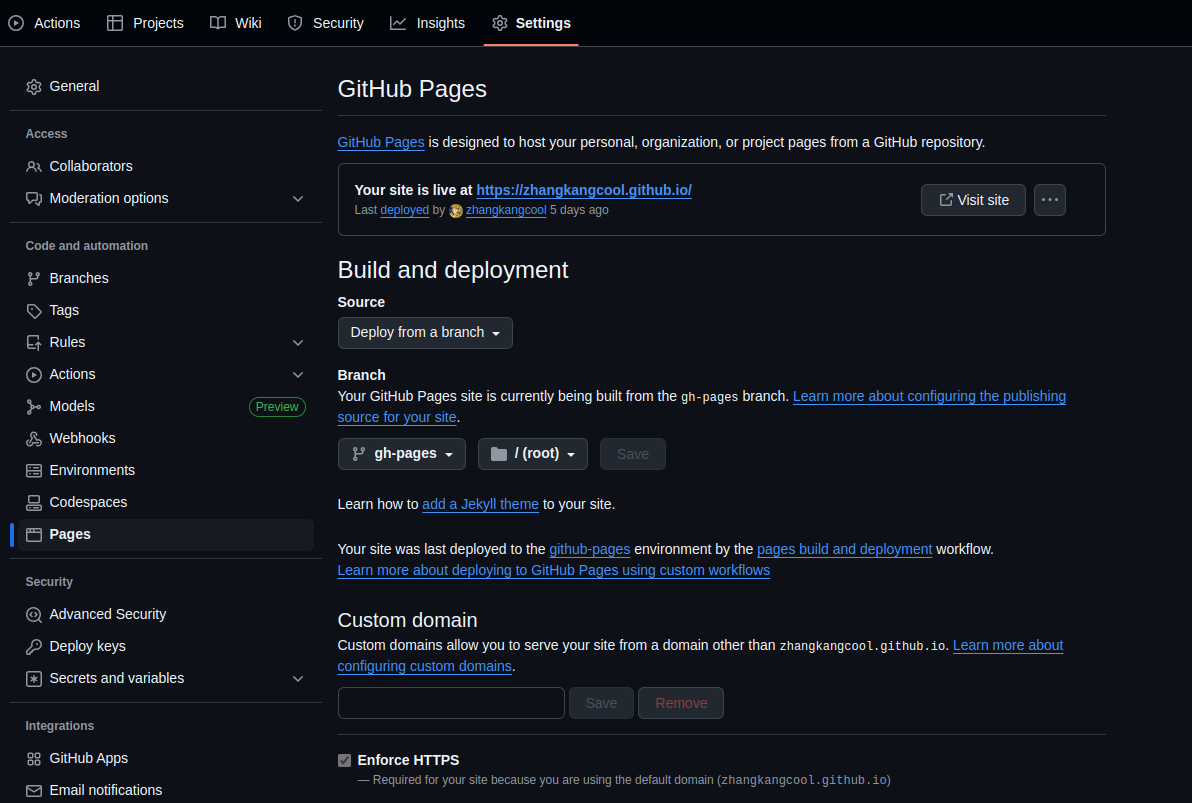
Task: Open the gh-pages branch selector dropdown
Action: pos(402,454)
